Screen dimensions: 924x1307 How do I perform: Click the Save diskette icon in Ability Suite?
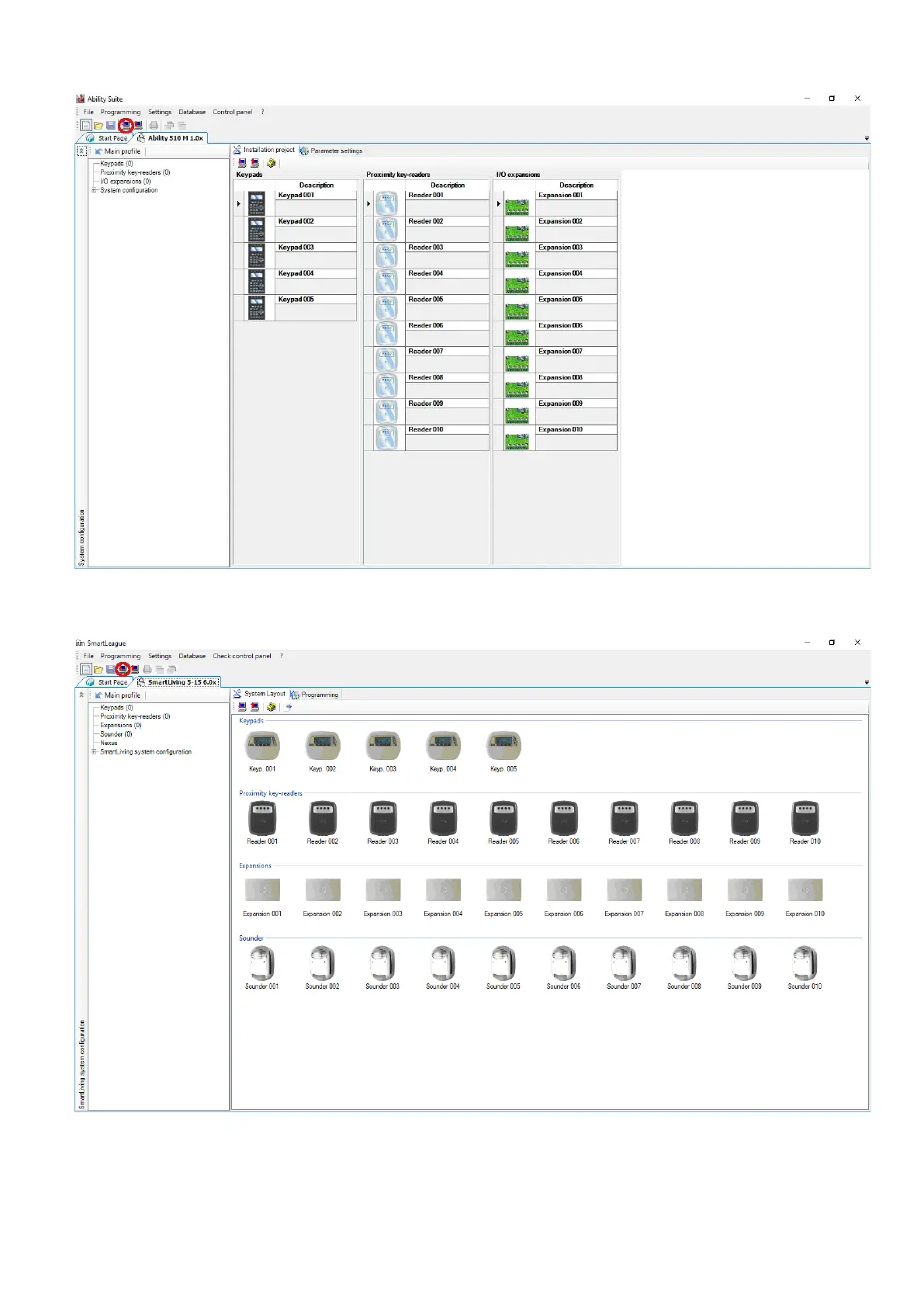(111, 125)
